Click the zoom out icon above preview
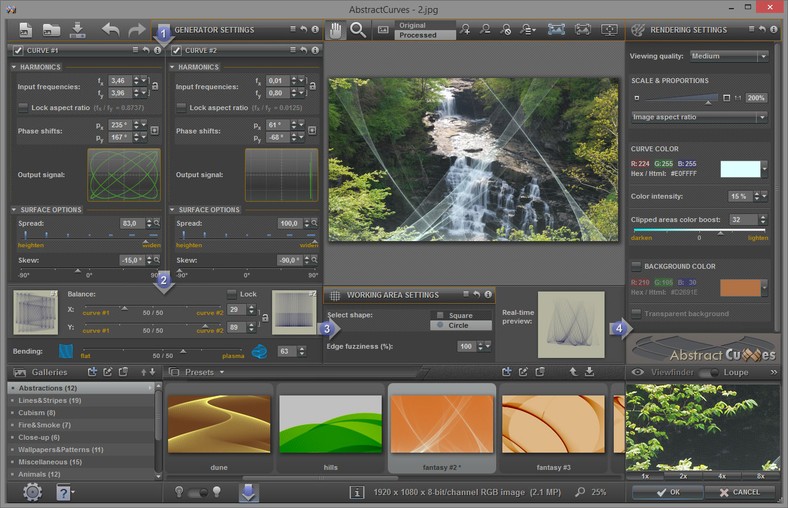 pos(485,30)
